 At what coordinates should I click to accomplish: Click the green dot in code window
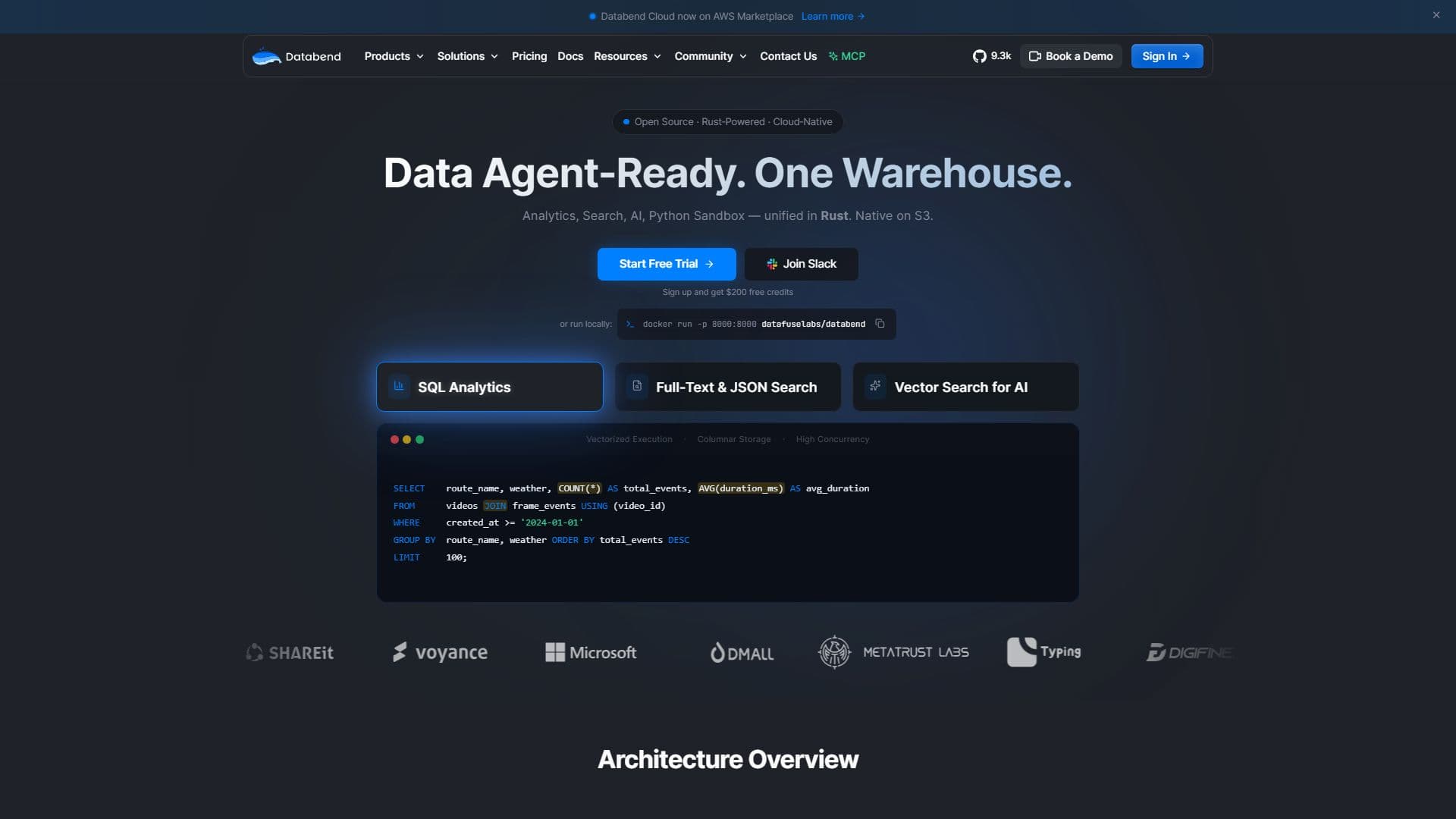[x=419, y=439]
